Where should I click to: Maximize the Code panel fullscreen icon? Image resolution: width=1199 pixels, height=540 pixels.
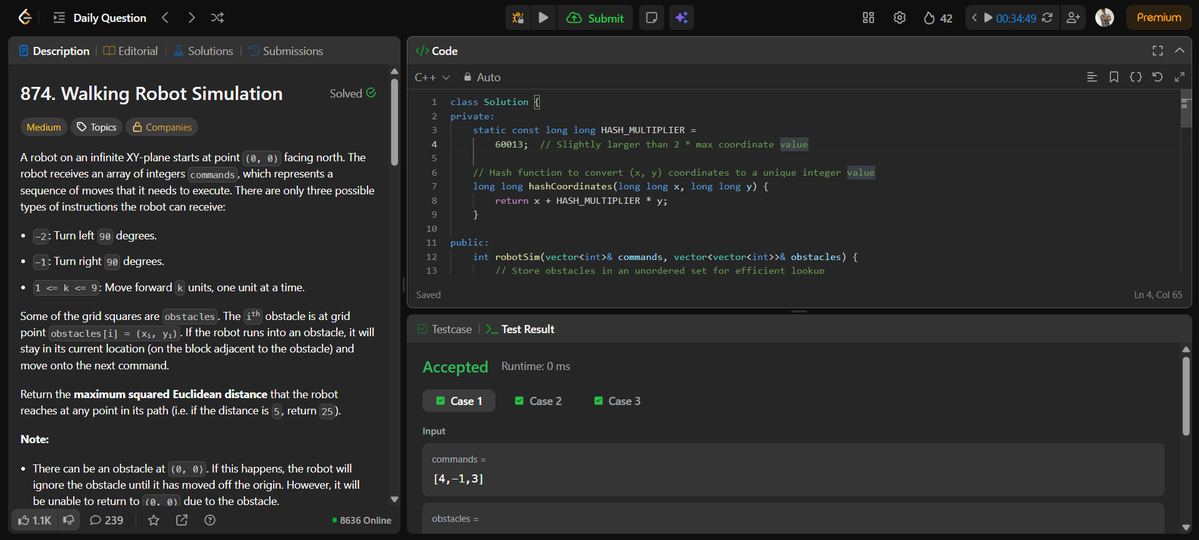click(1157, 51)
